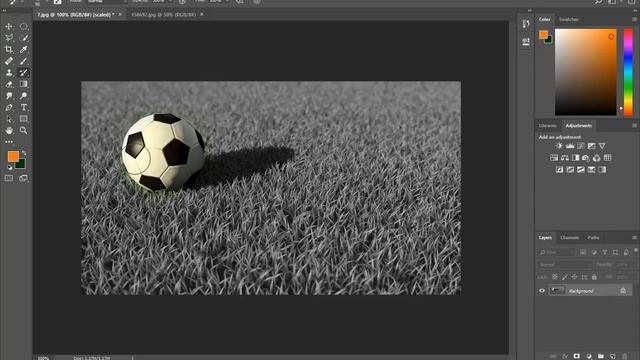Image resolution: width=640 pixels, height=360 pixels.
Task: Add an Exposure adjustment
Action: (591, 146)
